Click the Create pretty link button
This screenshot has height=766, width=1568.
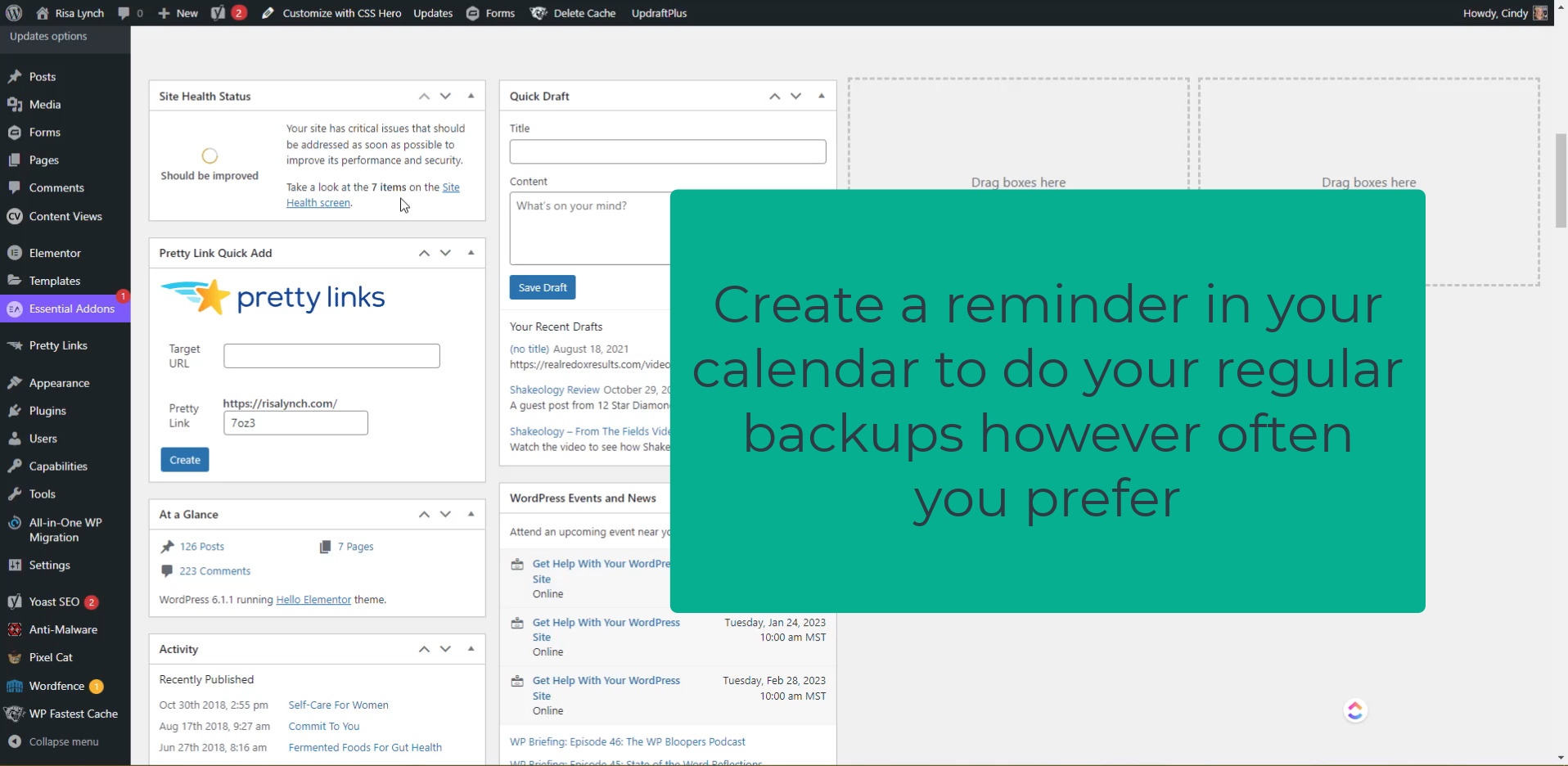pos(185,460)
